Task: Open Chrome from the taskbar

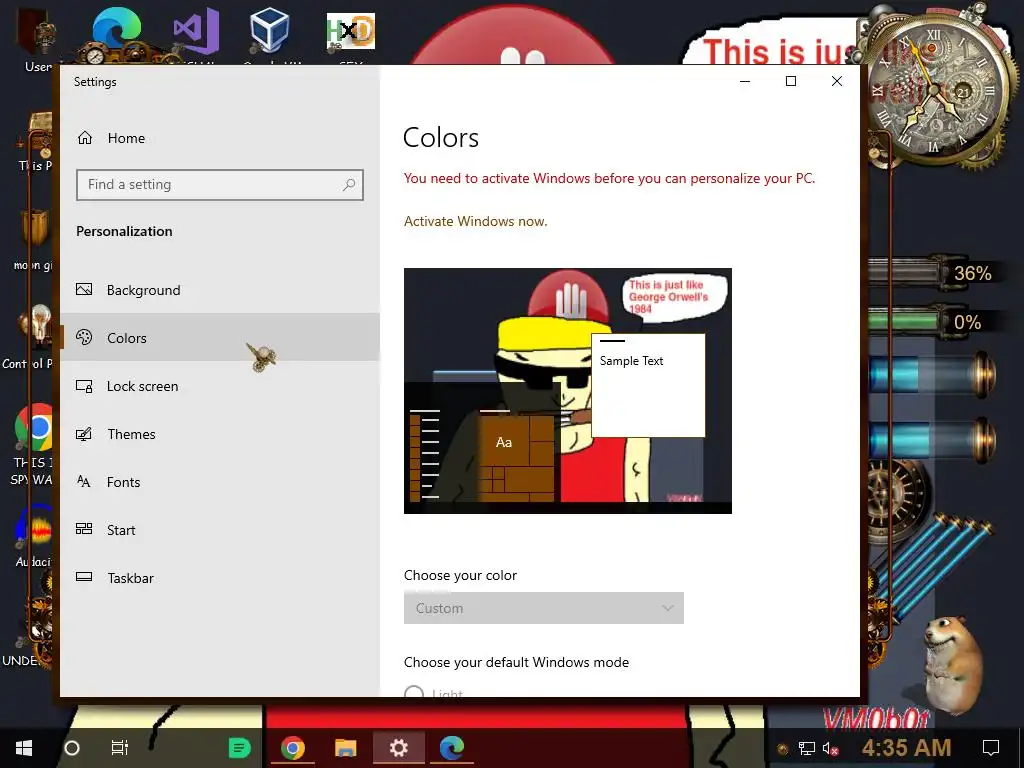Action: (293, 748)
